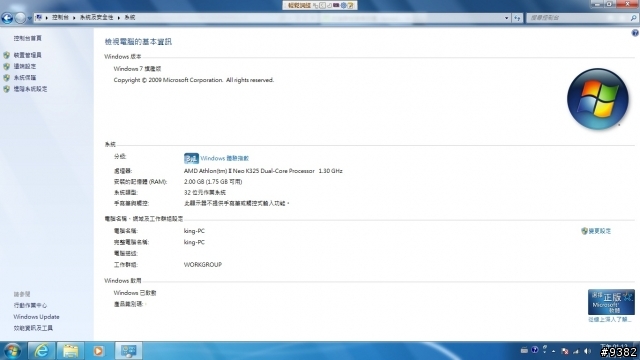Click the Windows logo orb image
The width and height of the screenshot is (640, 360).
(598, 99)
